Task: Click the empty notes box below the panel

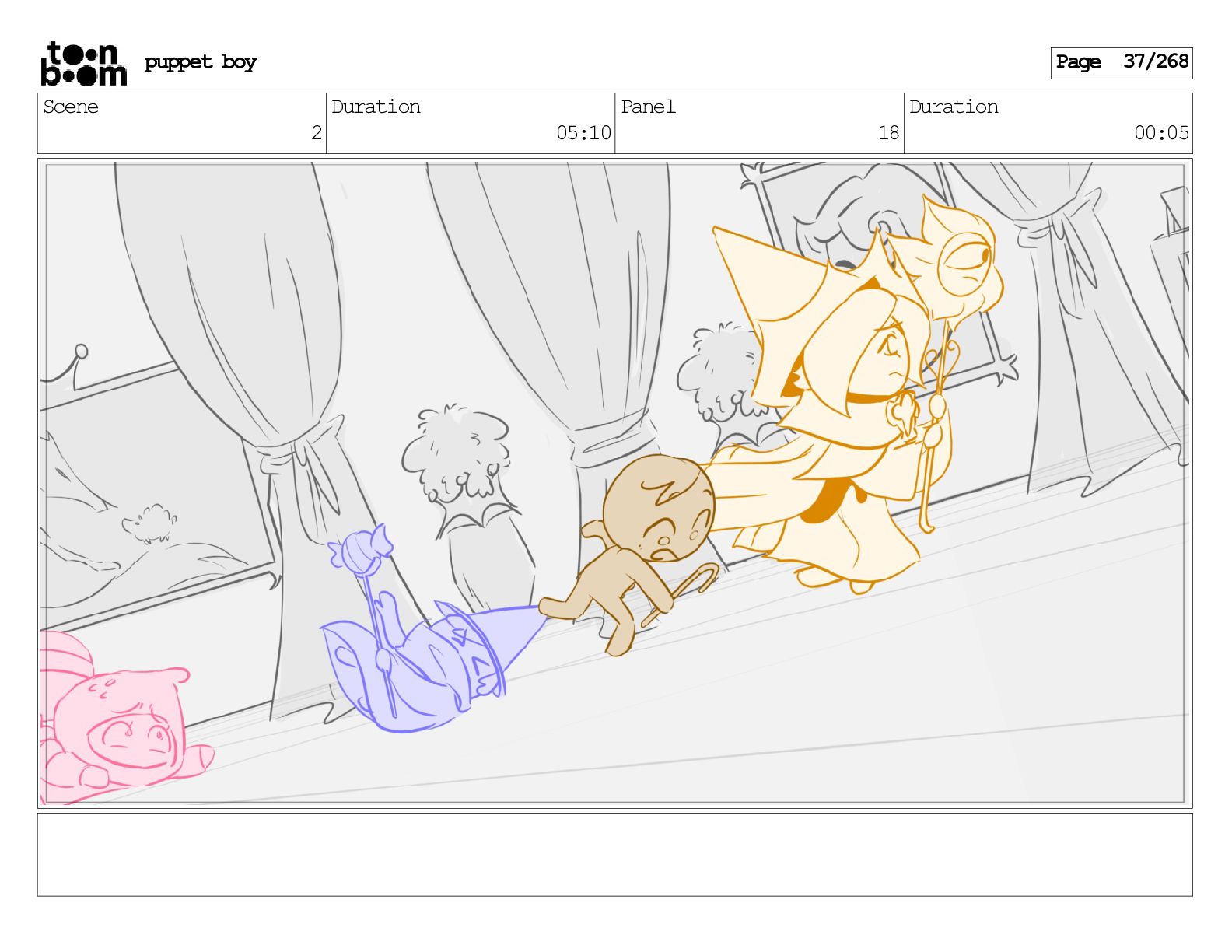Action: [x=614, y=855]
